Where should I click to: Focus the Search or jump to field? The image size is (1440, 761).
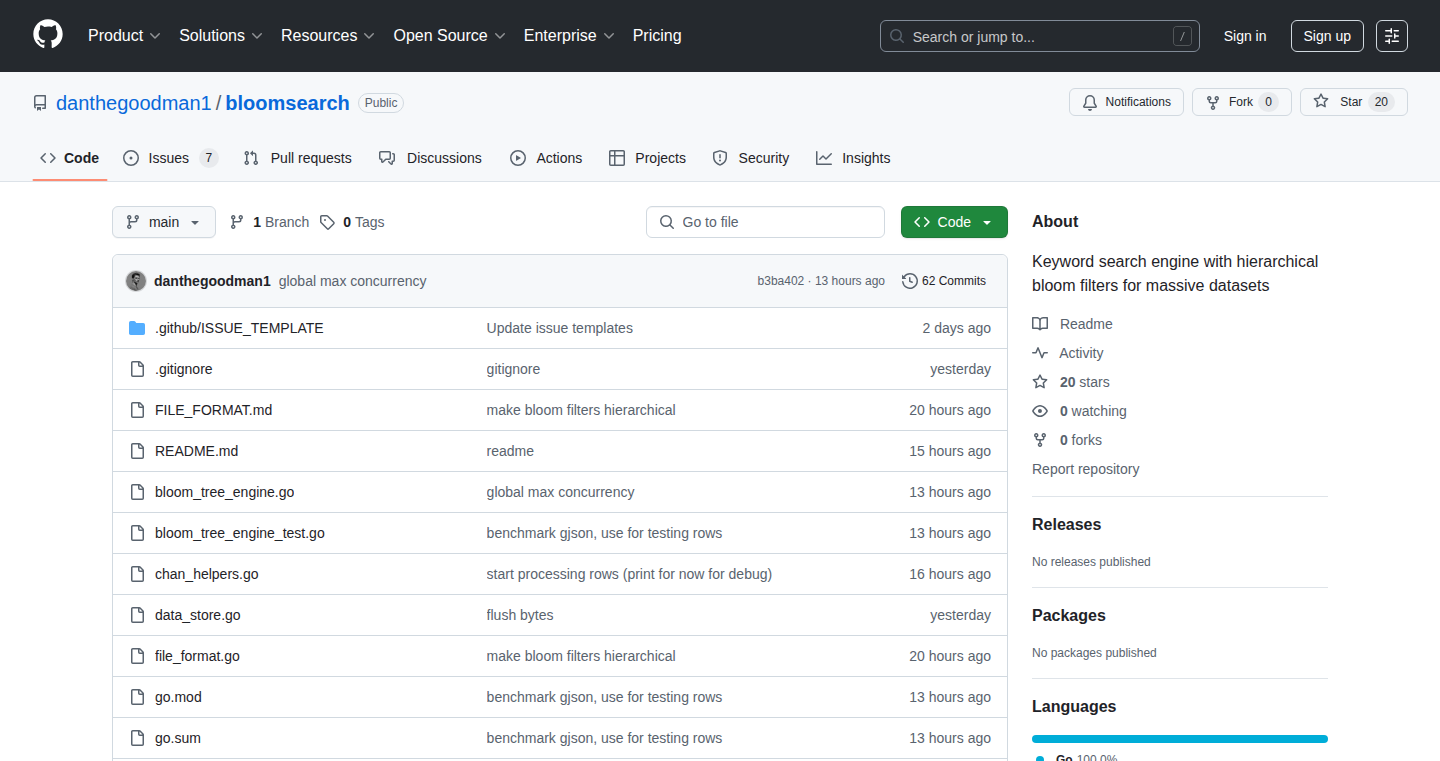pyautogui.click(x=1040, y=36)
